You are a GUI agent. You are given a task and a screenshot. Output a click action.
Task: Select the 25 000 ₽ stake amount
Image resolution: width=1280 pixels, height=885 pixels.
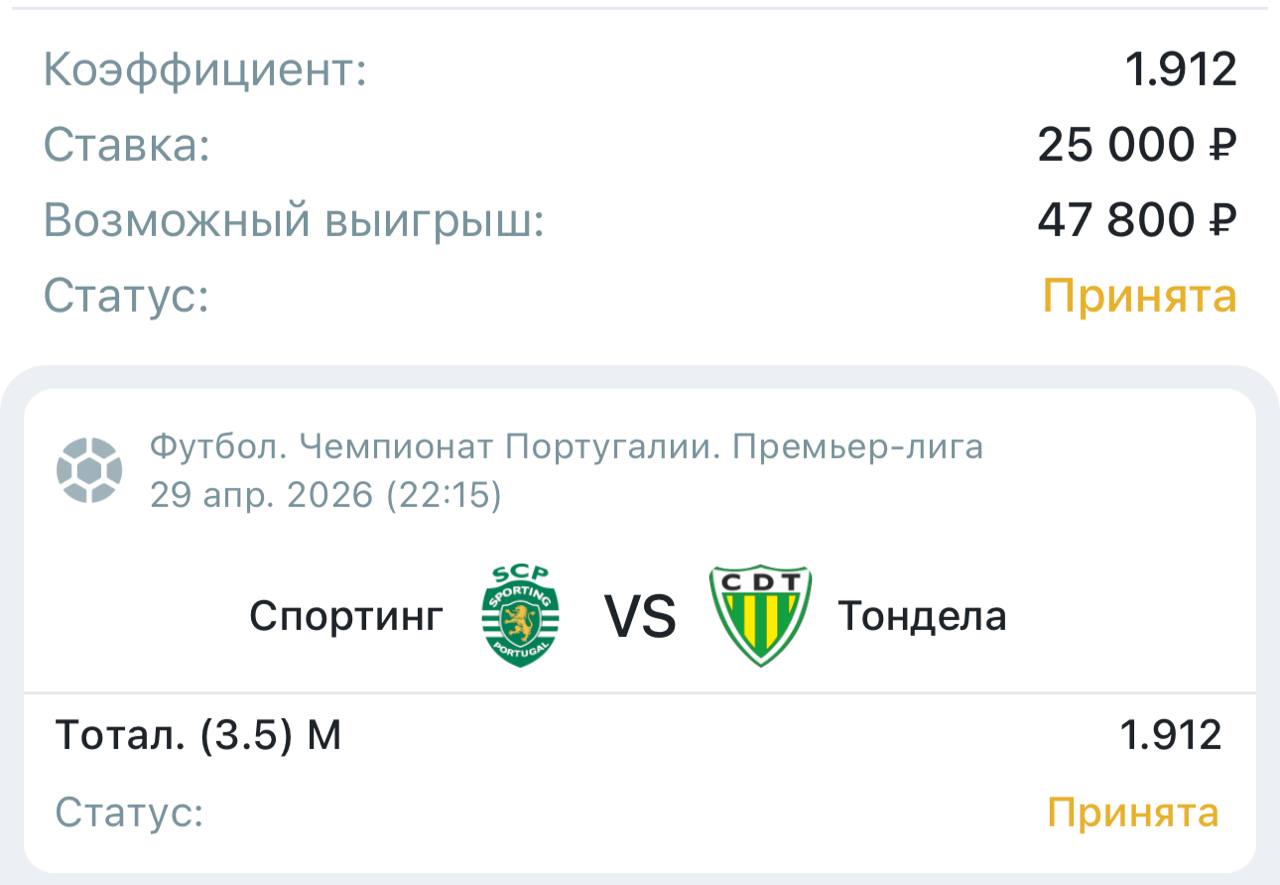click(x=1137, y=145)
